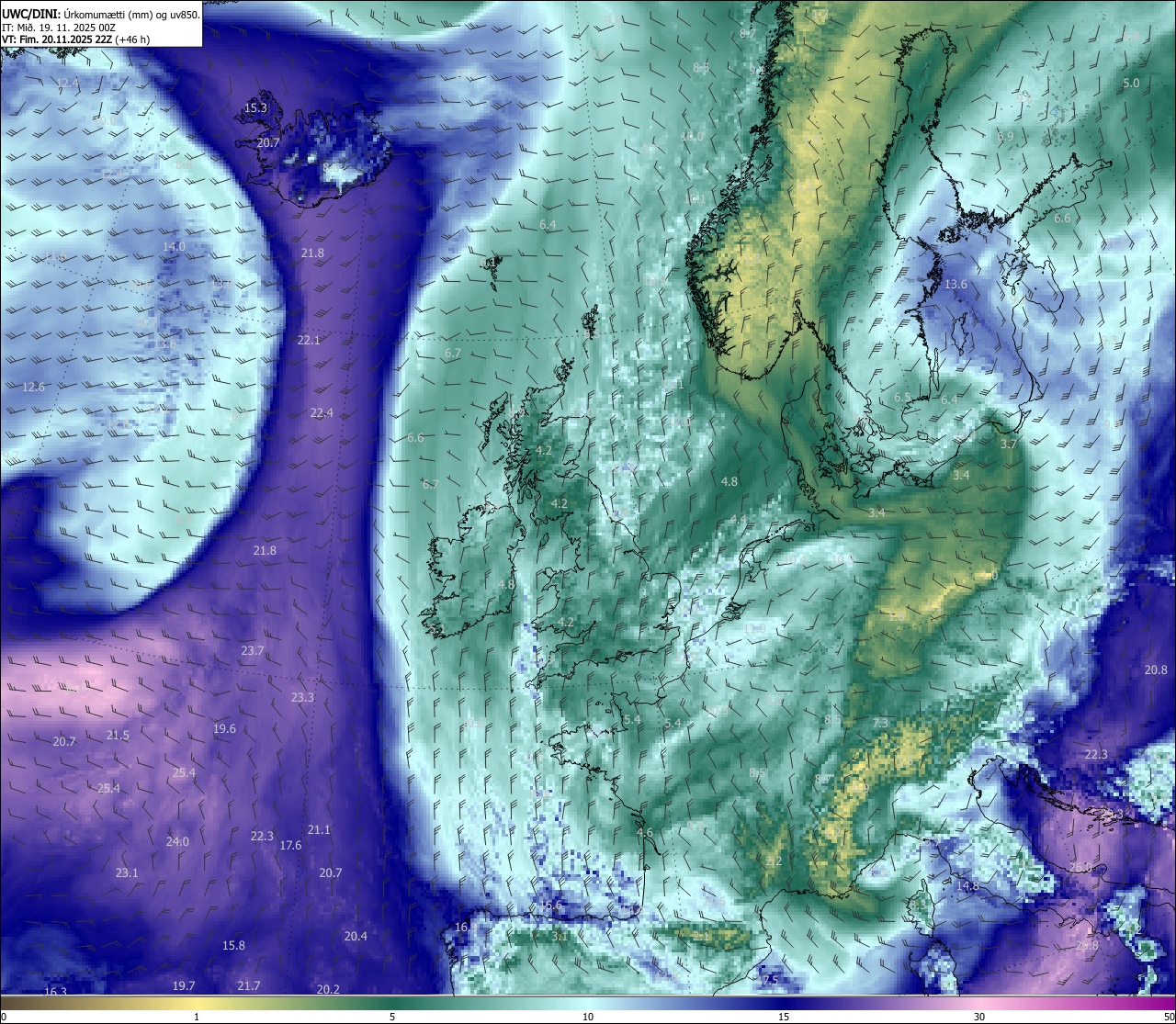Click the UWC/DINI Úrkomumætti title line

click(x=101, y=13)
